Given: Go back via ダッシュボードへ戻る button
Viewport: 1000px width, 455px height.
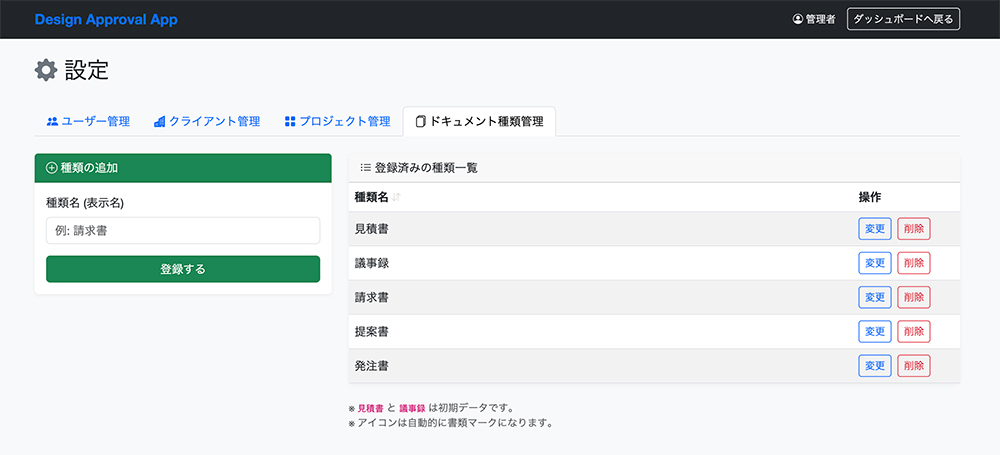Looking at the screenshot, I should [903, 19].
